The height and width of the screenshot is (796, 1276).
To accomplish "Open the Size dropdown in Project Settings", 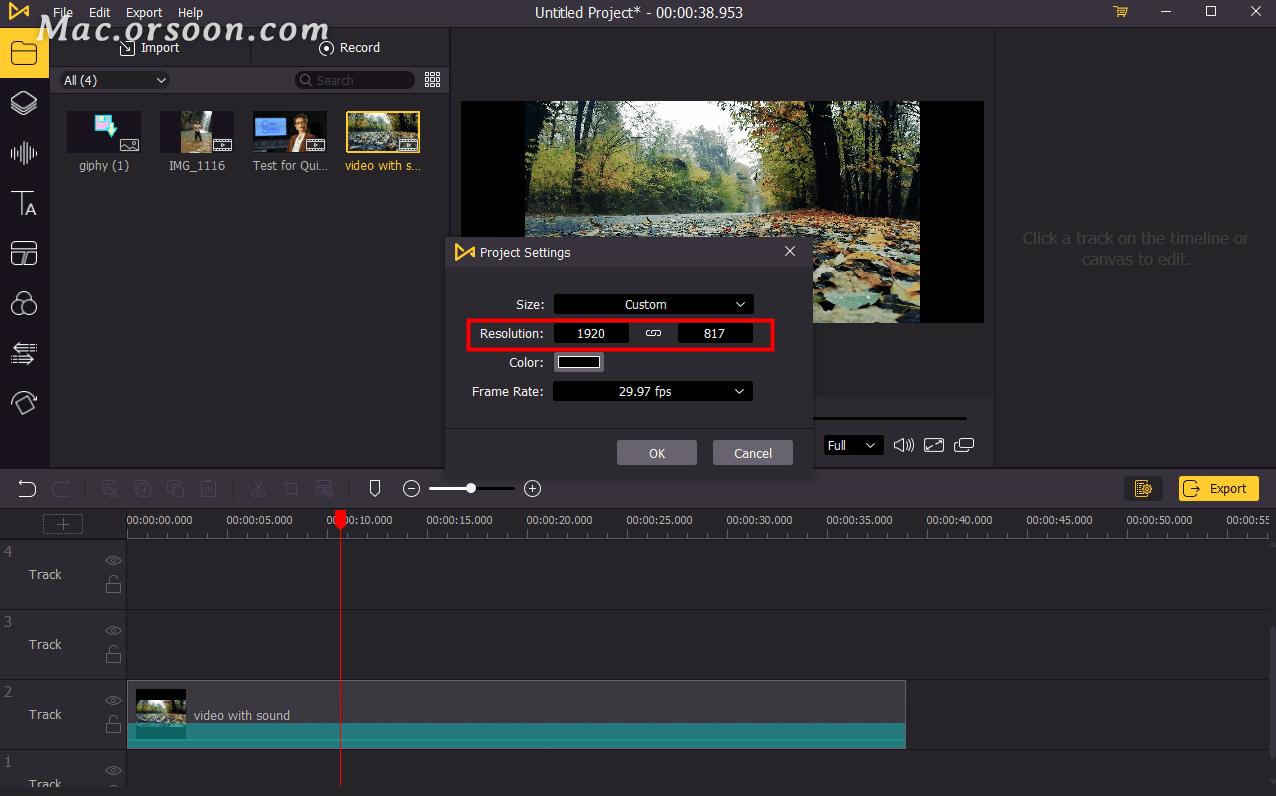I will point(652,304).
